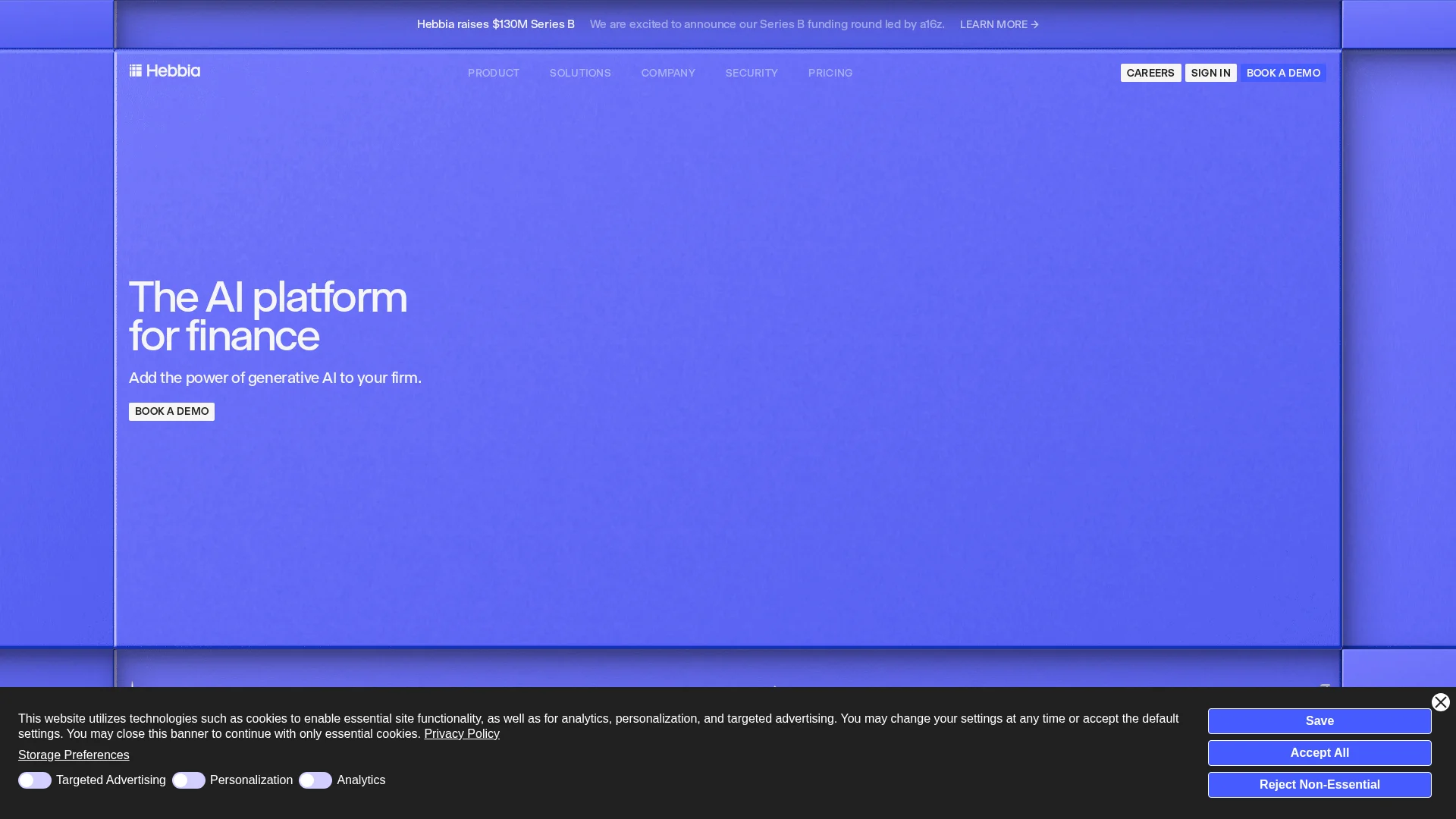Screen dimensions: 1456x819
Task: Open the Privacy Policy link
Action: (x=461, y=733)
